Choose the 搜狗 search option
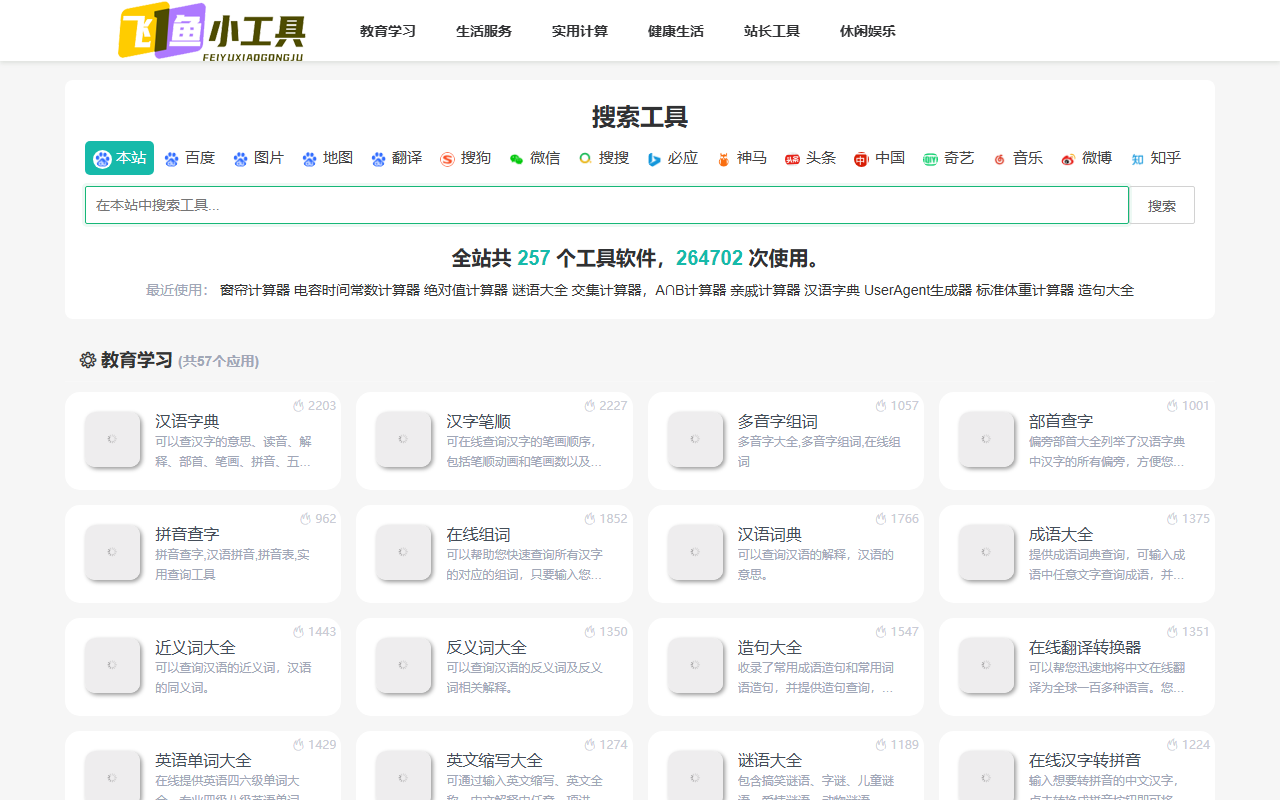Image resolution: width=1280 pixels, height=800 pixels. coord(465,158)
